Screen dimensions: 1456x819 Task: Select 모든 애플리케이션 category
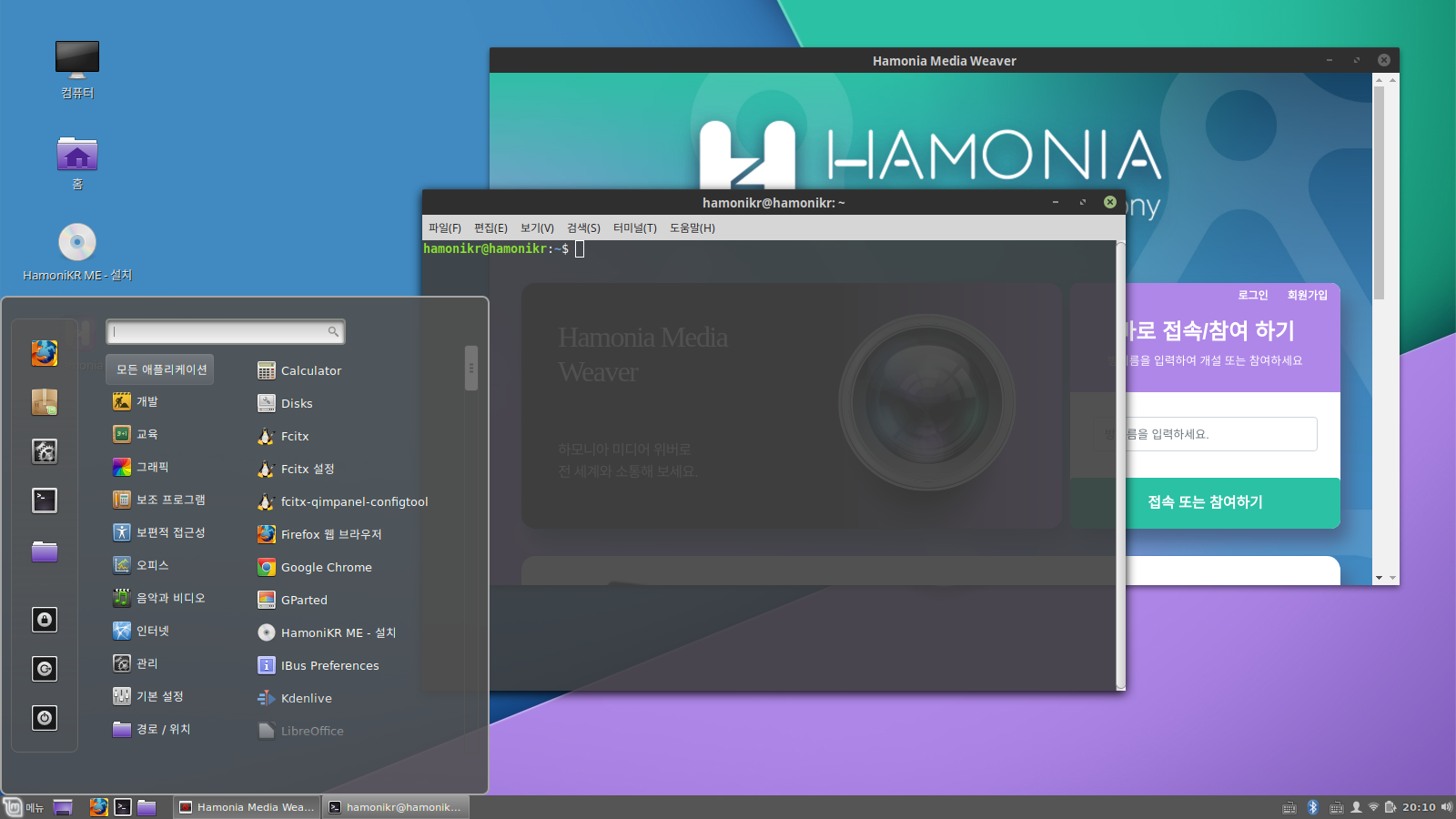[161, 369]
